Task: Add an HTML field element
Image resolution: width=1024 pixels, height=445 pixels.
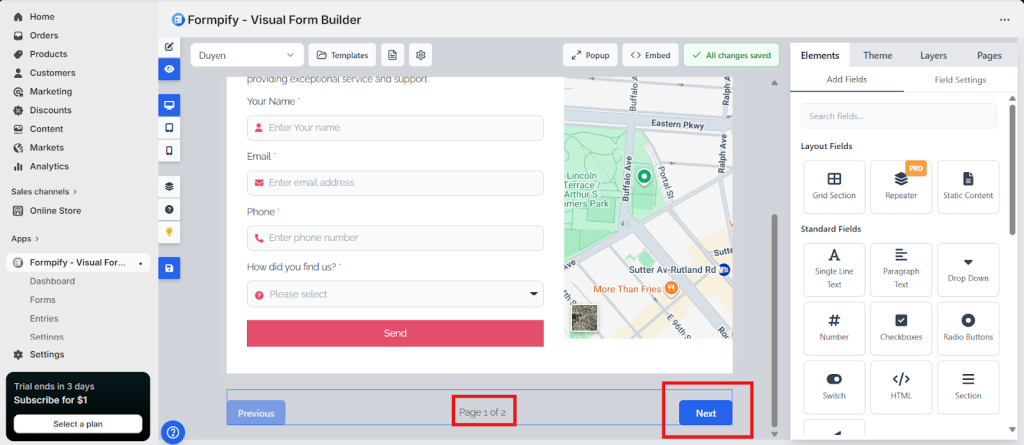Action: tap(900, 386)
